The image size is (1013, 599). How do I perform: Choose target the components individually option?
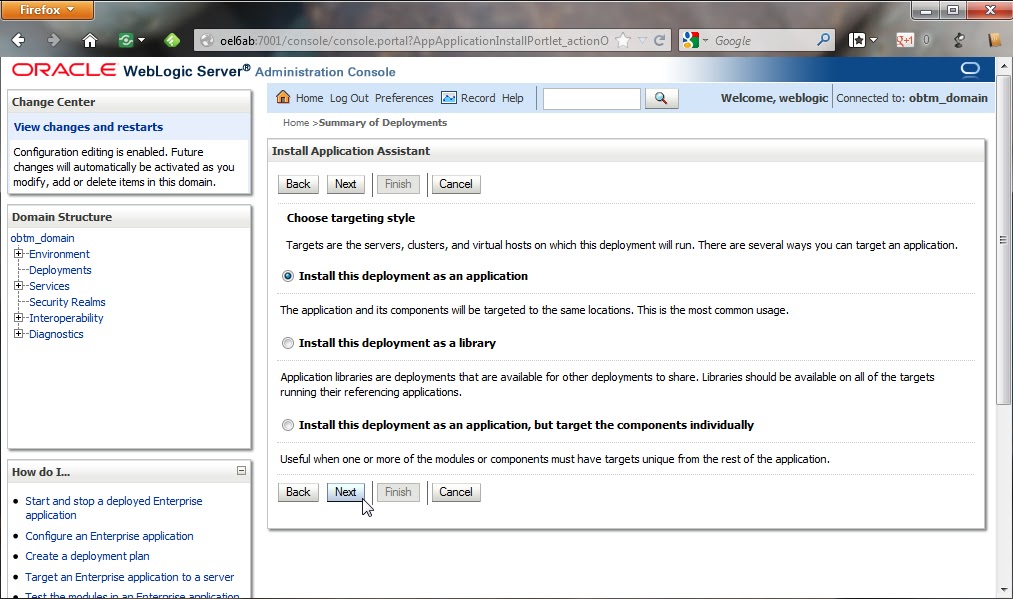coord(288,425)
